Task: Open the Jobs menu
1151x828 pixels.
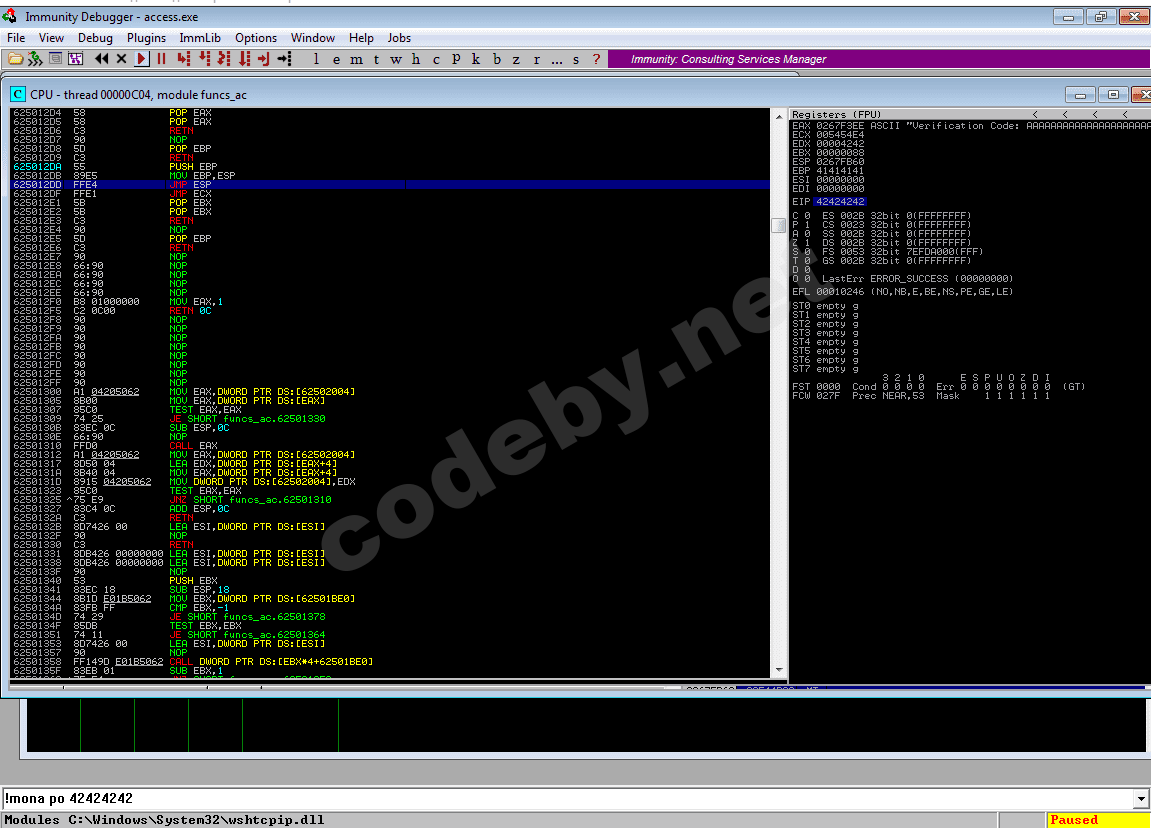Action: [x=399, y=37]
